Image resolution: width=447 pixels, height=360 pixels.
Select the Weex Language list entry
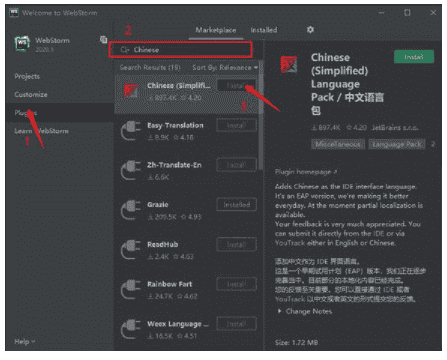click(x=187, y=330)
